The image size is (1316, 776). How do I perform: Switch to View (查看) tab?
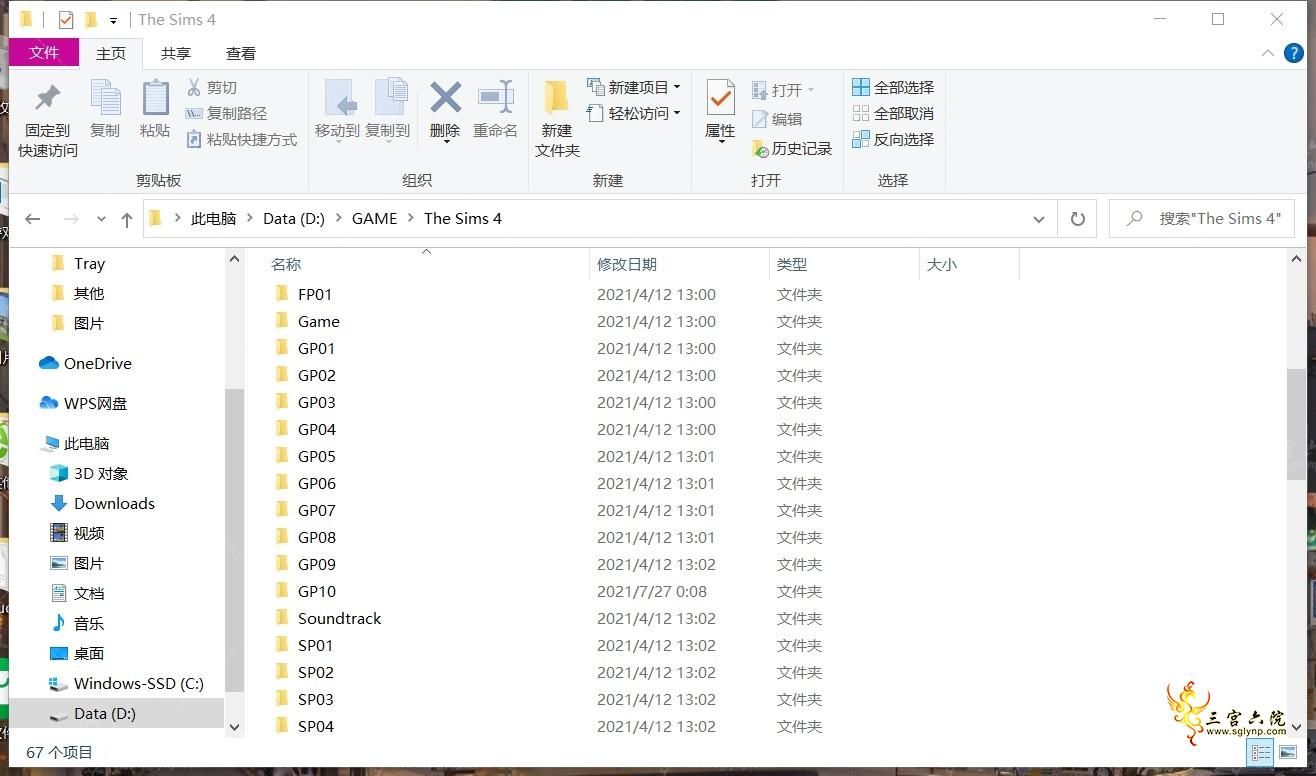241,54
